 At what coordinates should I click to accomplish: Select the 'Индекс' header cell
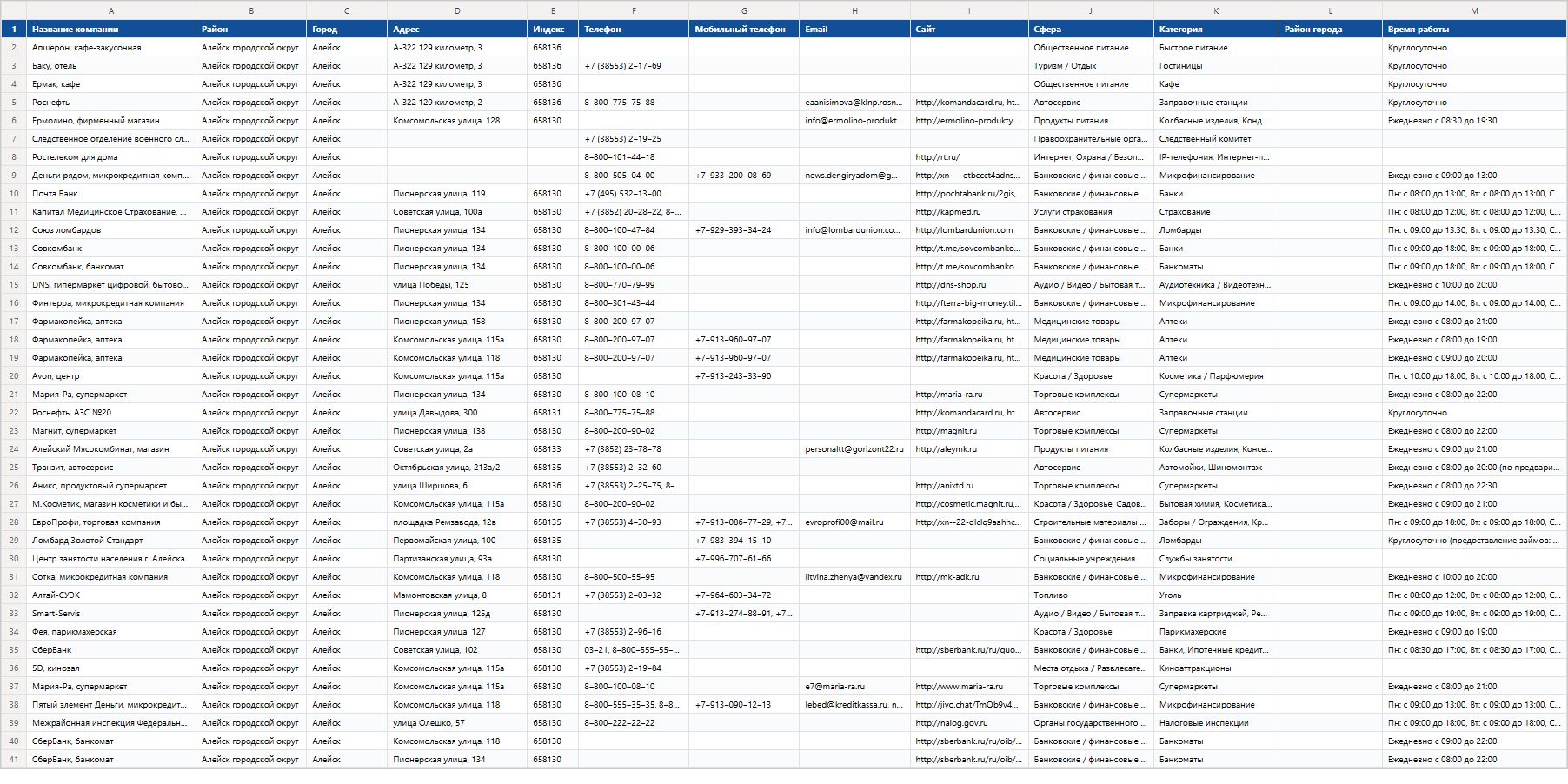[x=553, y=29]
